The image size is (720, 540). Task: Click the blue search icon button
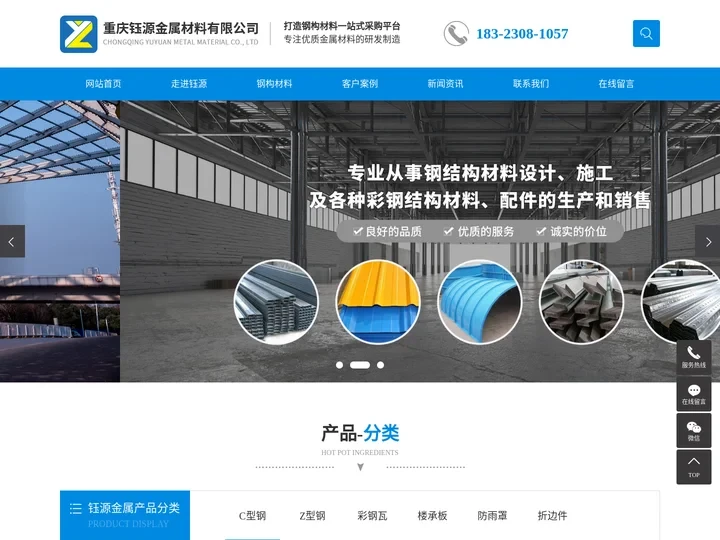(x=646, y=34)
